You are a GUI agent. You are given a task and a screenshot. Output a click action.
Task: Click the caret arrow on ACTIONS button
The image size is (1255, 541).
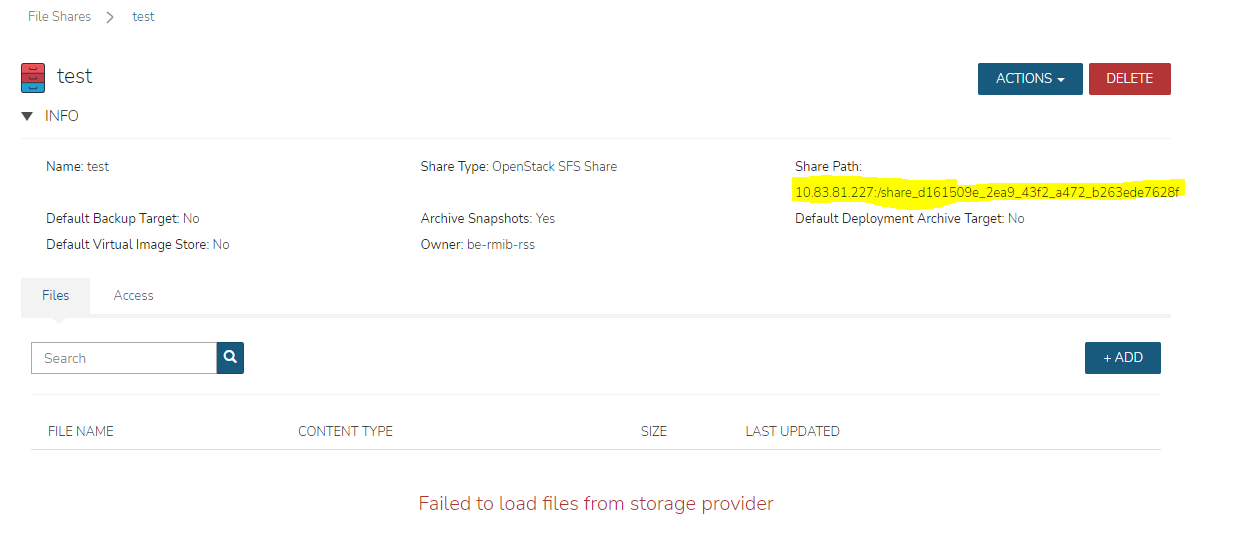pyautogui.click(x=1061, y=80)
